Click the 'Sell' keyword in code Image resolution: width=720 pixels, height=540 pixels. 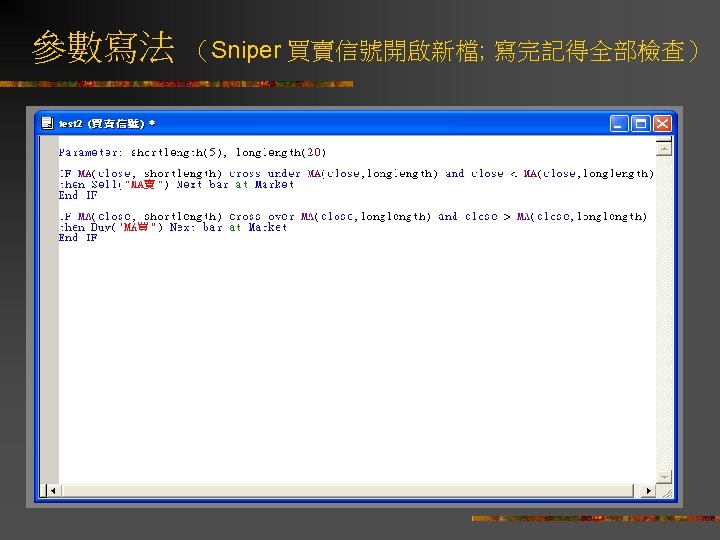point(104,185)
